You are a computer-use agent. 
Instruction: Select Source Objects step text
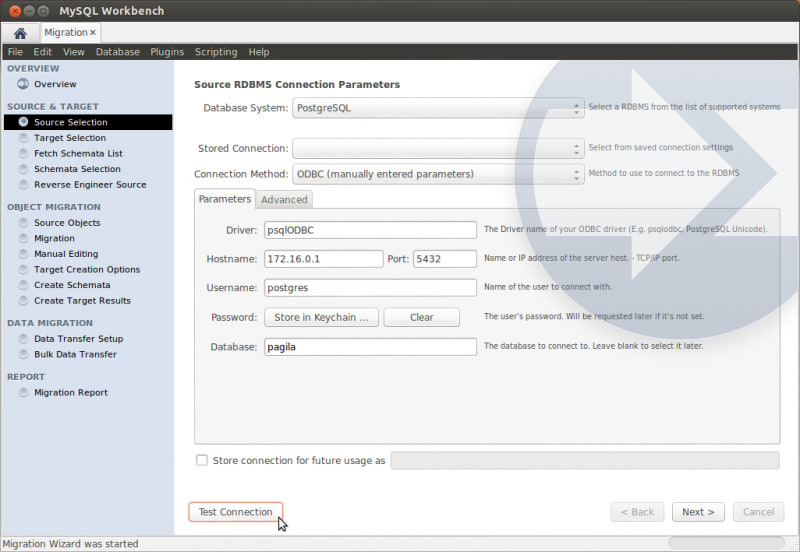coord(67,222)
